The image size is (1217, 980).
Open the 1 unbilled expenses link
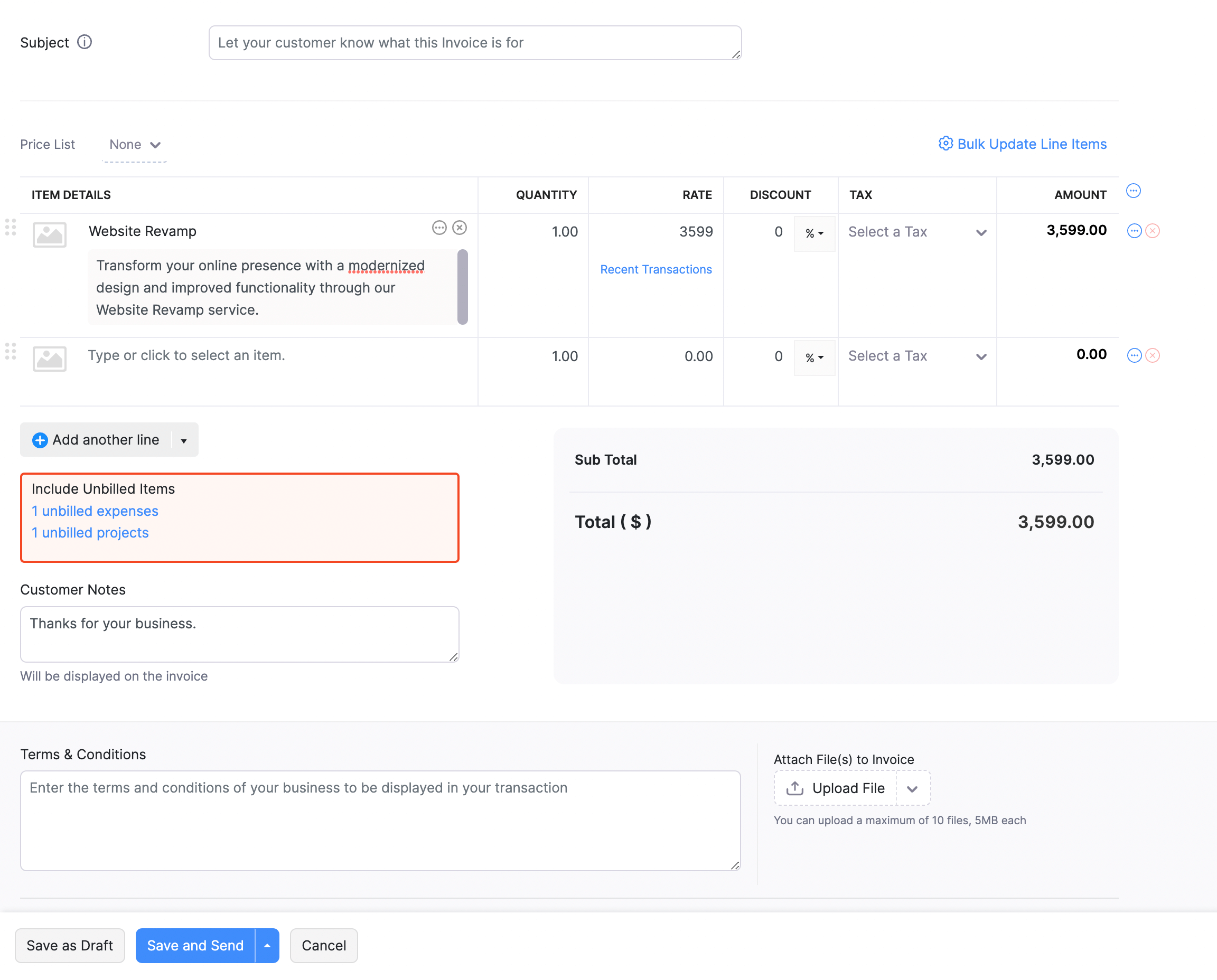(95, 511)
